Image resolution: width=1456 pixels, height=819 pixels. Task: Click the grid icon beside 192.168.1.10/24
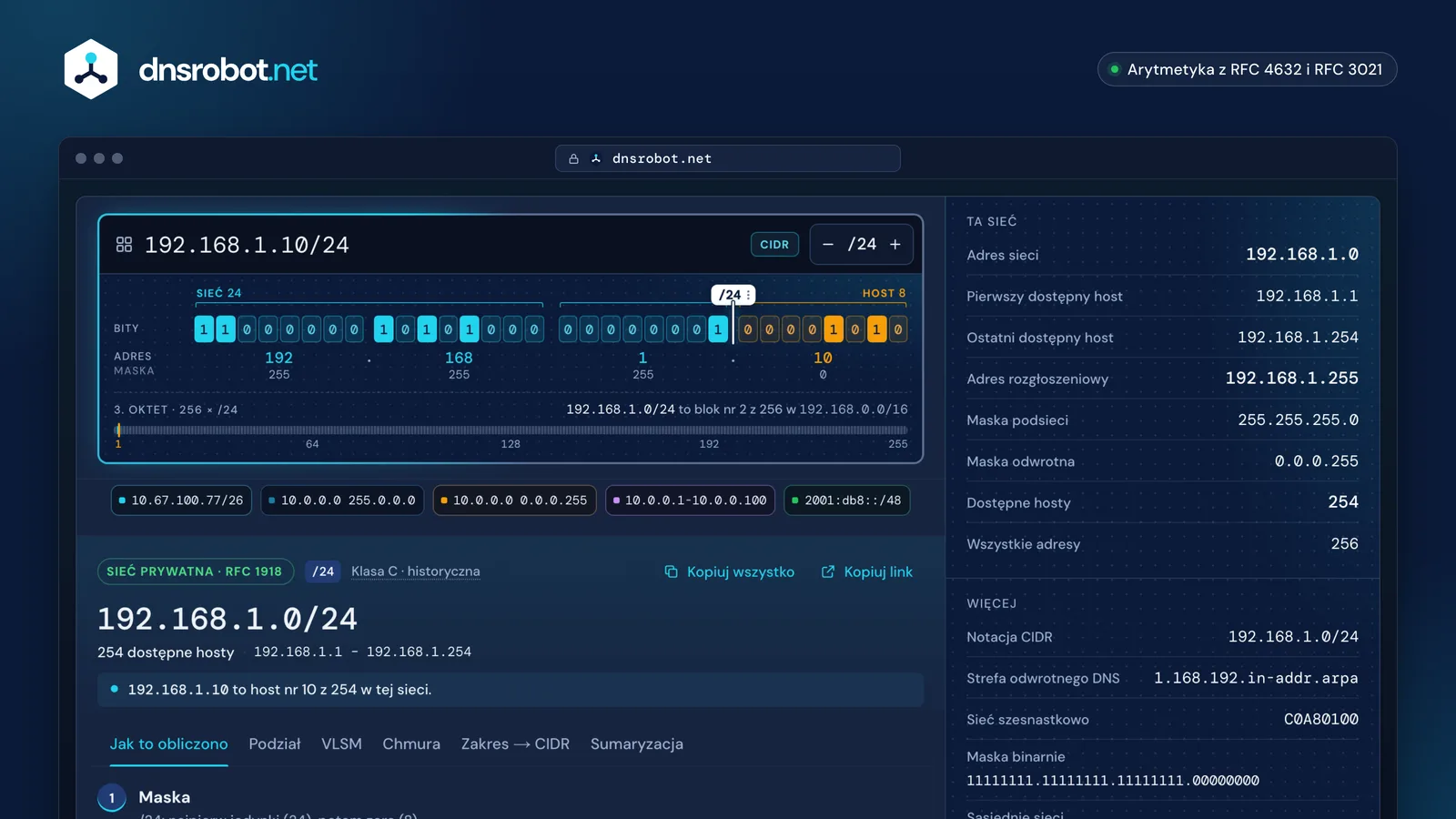coord(124,245)
